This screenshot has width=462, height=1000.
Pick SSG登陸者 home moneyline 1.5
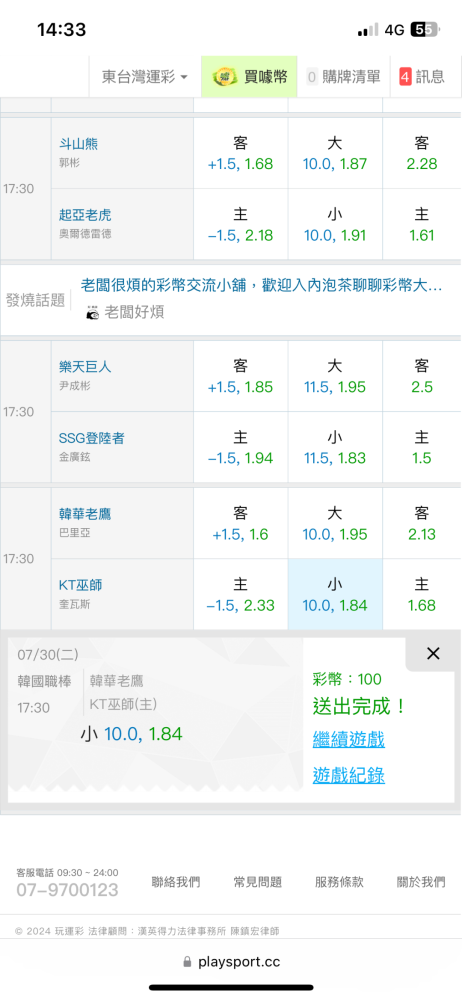coord(422,447)
